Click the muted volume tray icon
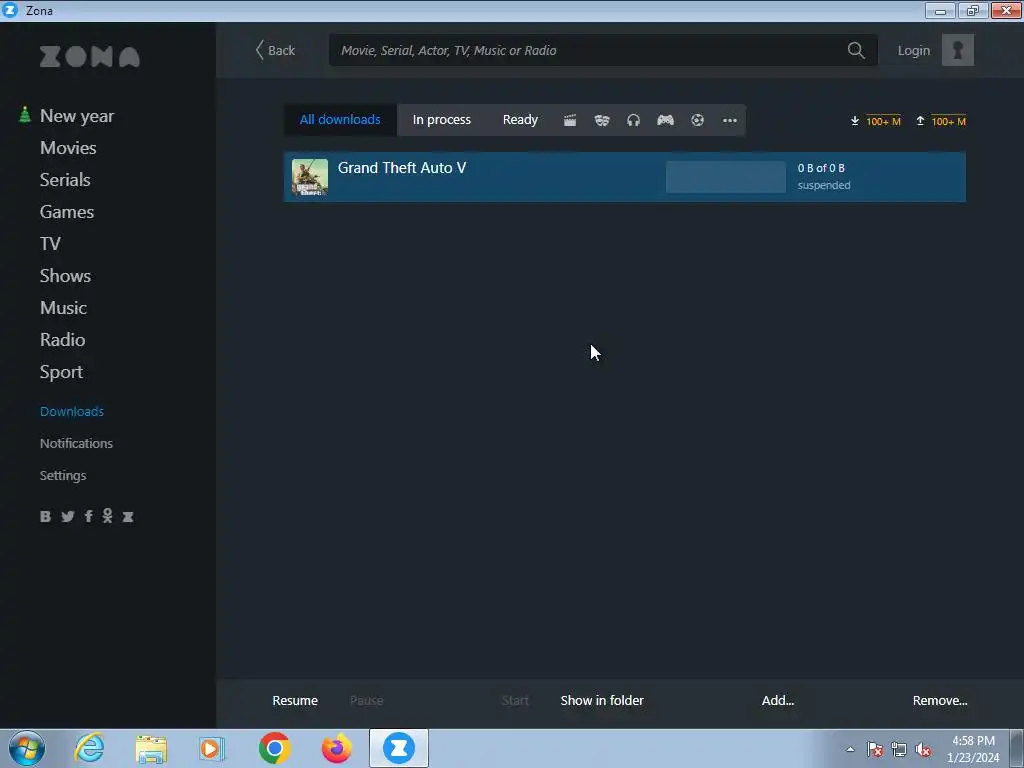The height and width of the screenshot is (768, 1024). point(923,750)
